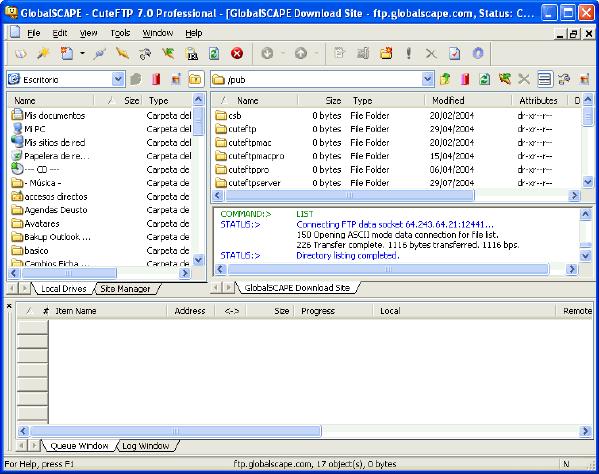This screenshot has height=474, width=599.
Task: Click the green refresh icon in main toolbar
Action: (214, 54)
